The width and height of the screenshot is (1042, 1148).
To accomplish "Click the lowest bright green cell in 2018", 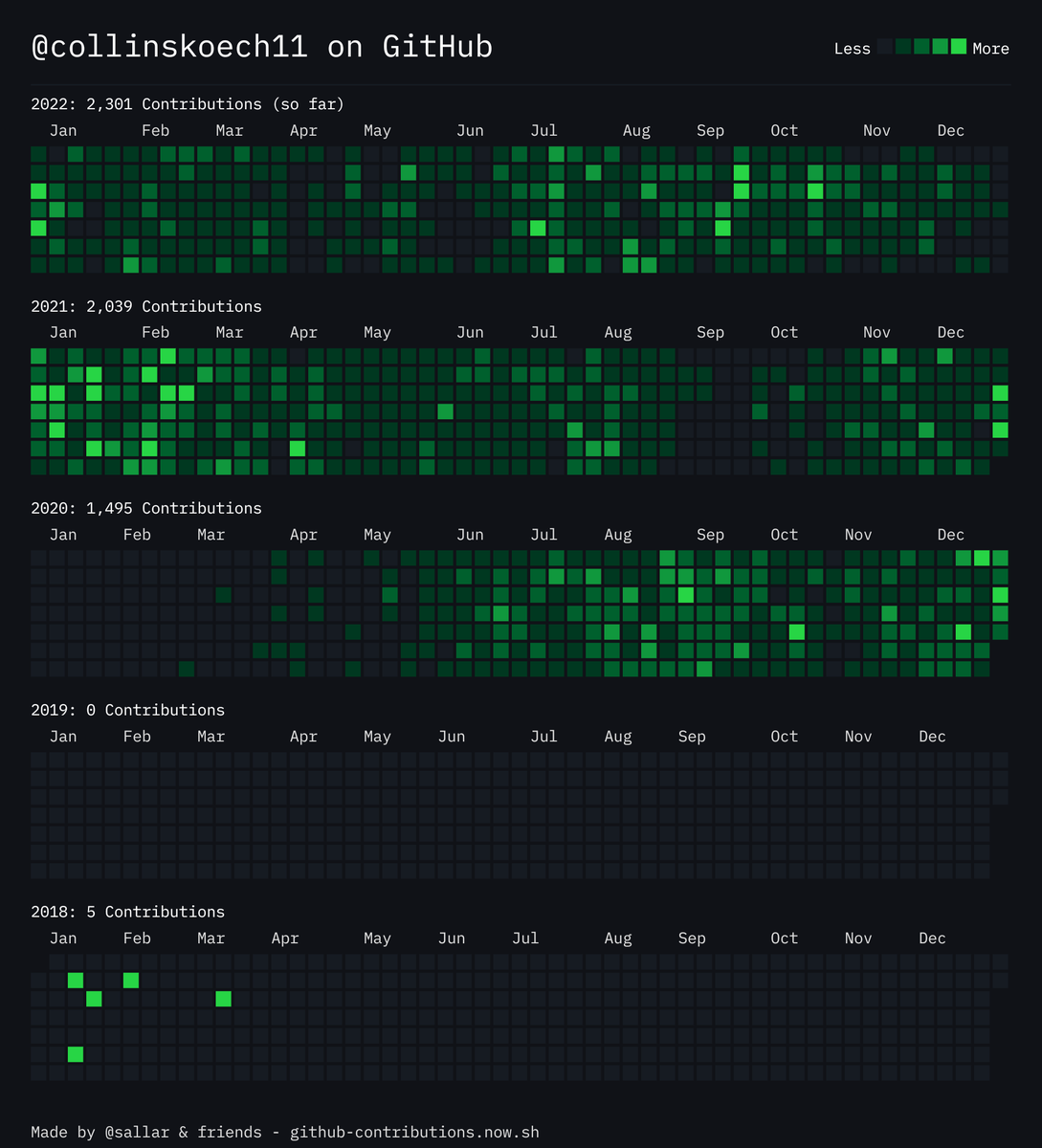I will click(x=76, y=1054).
